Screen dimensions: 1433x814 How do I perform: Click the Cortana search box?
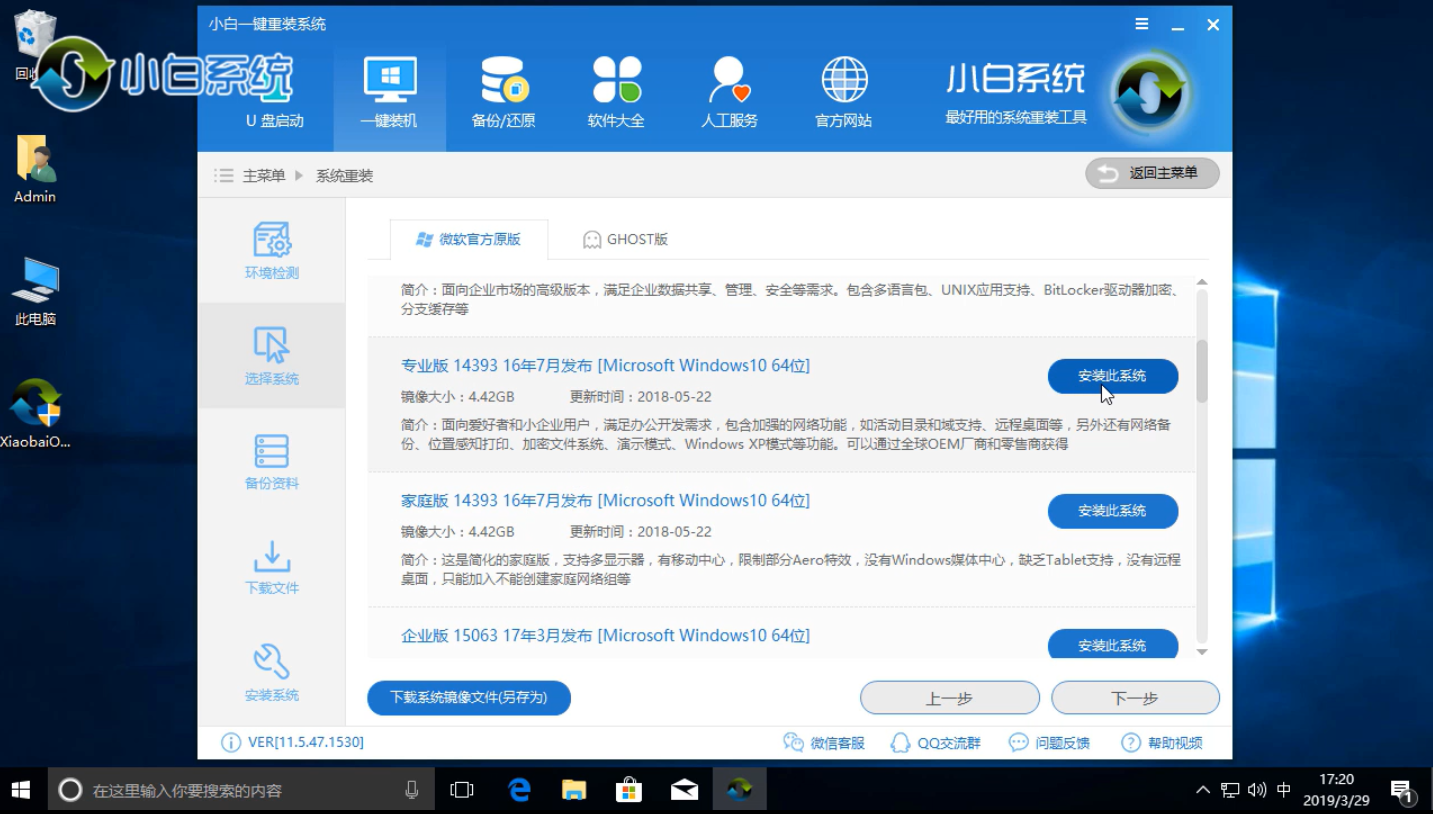[x=241, y=790]
